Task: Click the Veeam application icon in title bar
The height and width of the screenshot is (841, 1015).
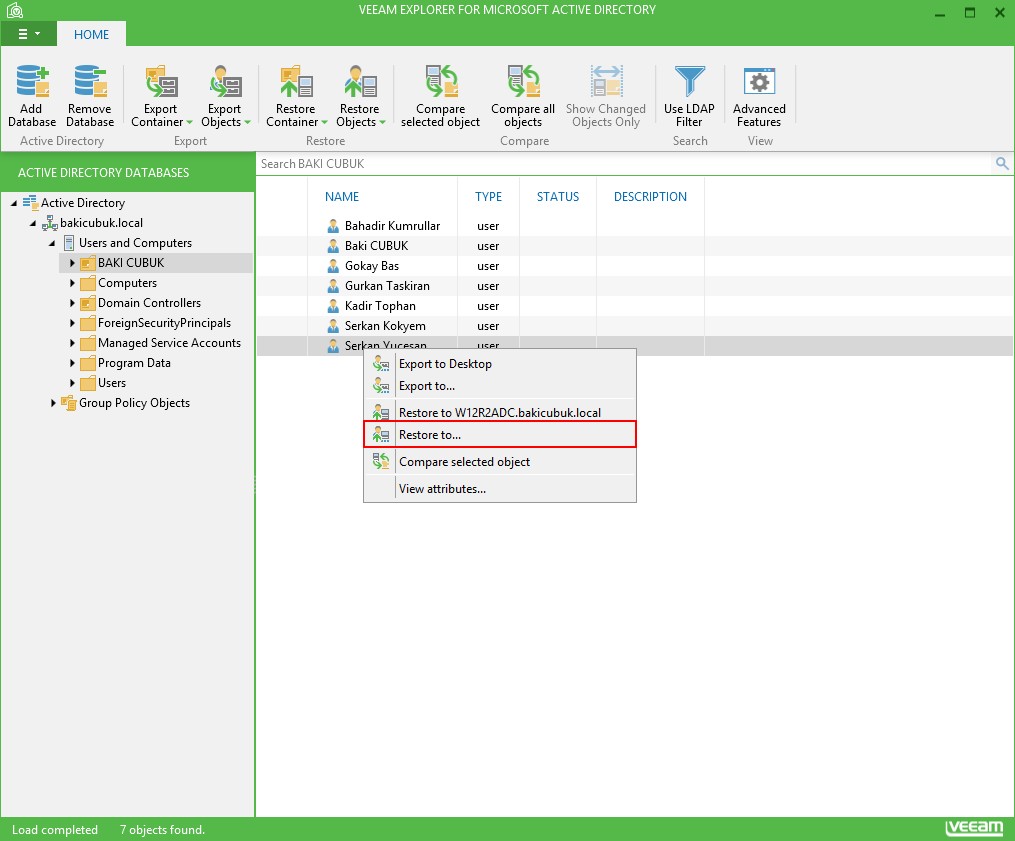Action: pos(14,10)
